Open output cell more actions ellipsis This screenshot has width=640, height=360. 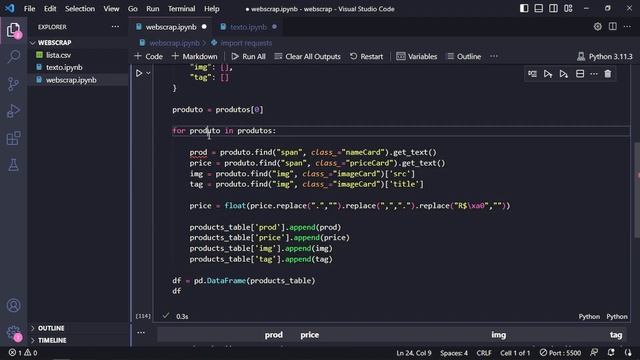141,333
